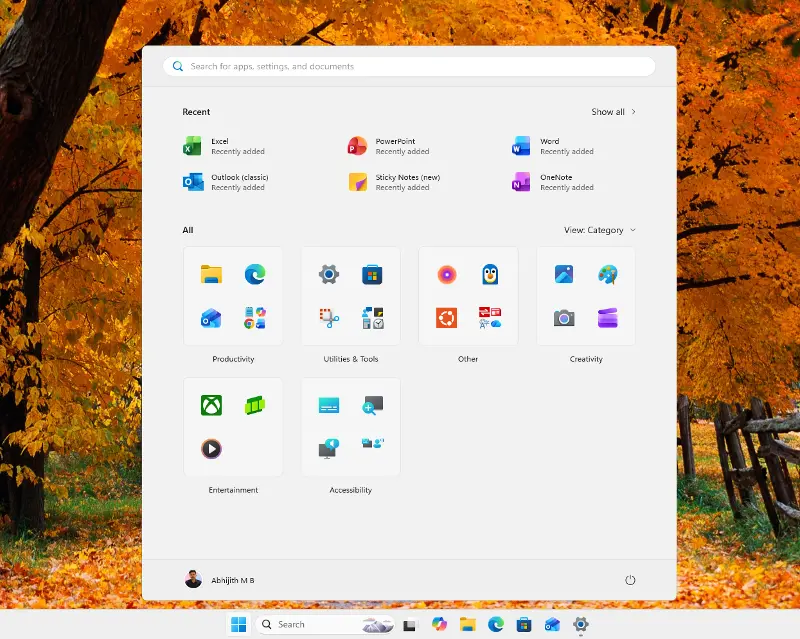Screen dimensions: 800x639
Task: Open Clipchamp in Creativity group
Action: pos(608,318)
